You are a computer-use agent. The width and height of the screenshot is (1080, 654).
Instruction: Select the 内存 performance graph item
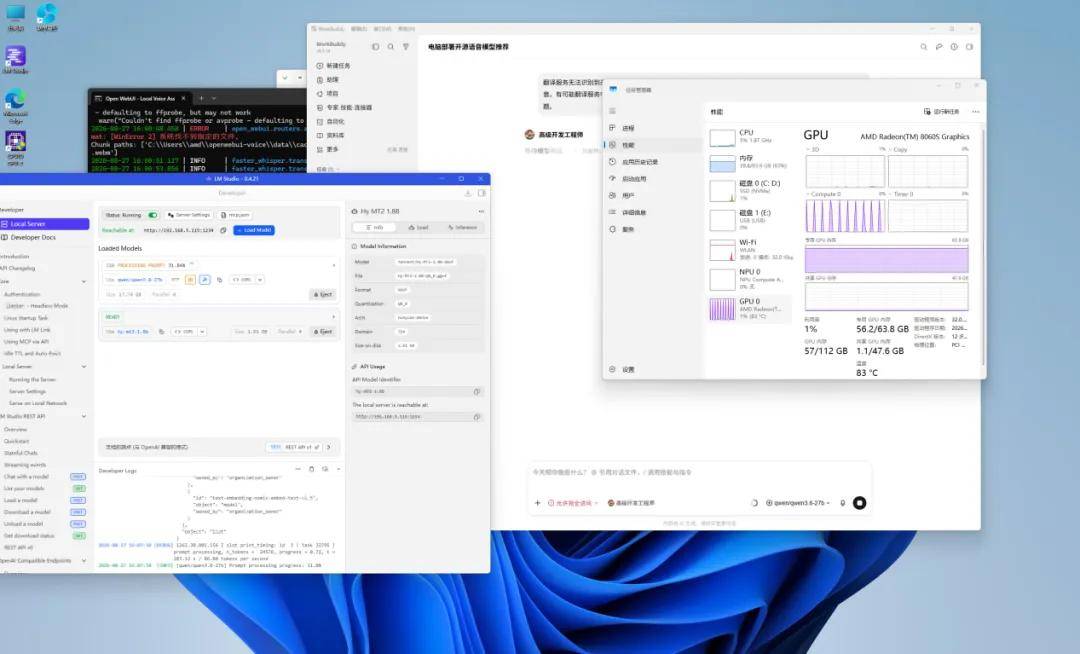pos(750,162)
